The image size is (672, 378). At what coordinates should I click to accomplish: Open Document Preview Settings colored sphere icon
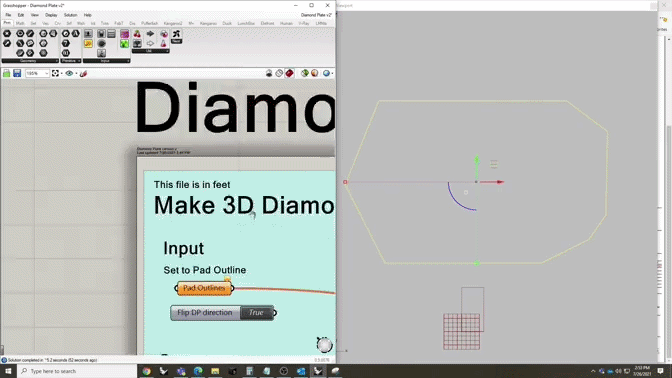(x=315, y=73)
